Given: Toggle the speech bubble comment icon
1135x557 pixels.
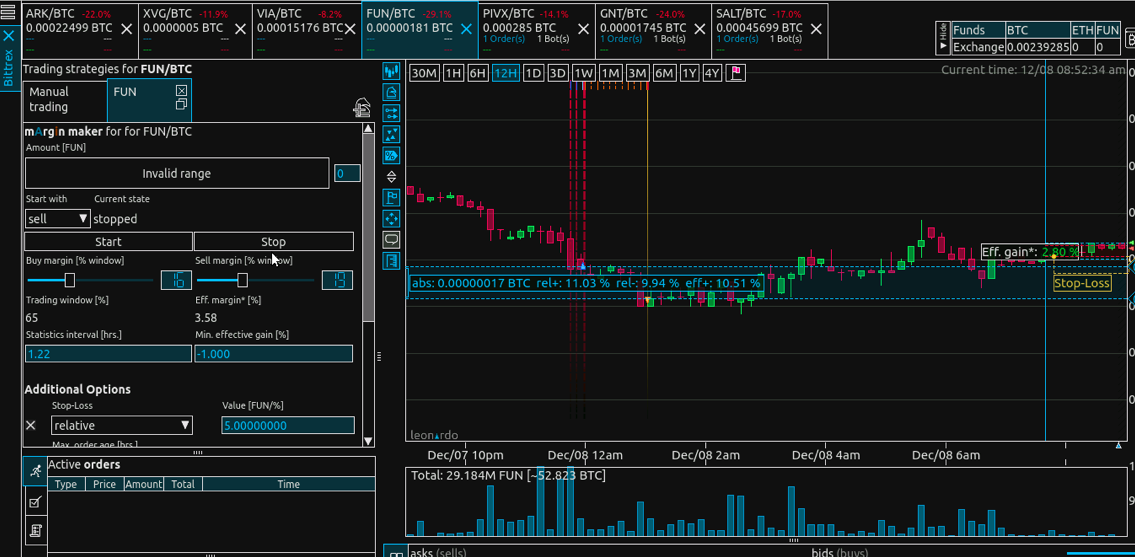Looking at the screenshot, I should pyautogui.click(x=392, y=239).
